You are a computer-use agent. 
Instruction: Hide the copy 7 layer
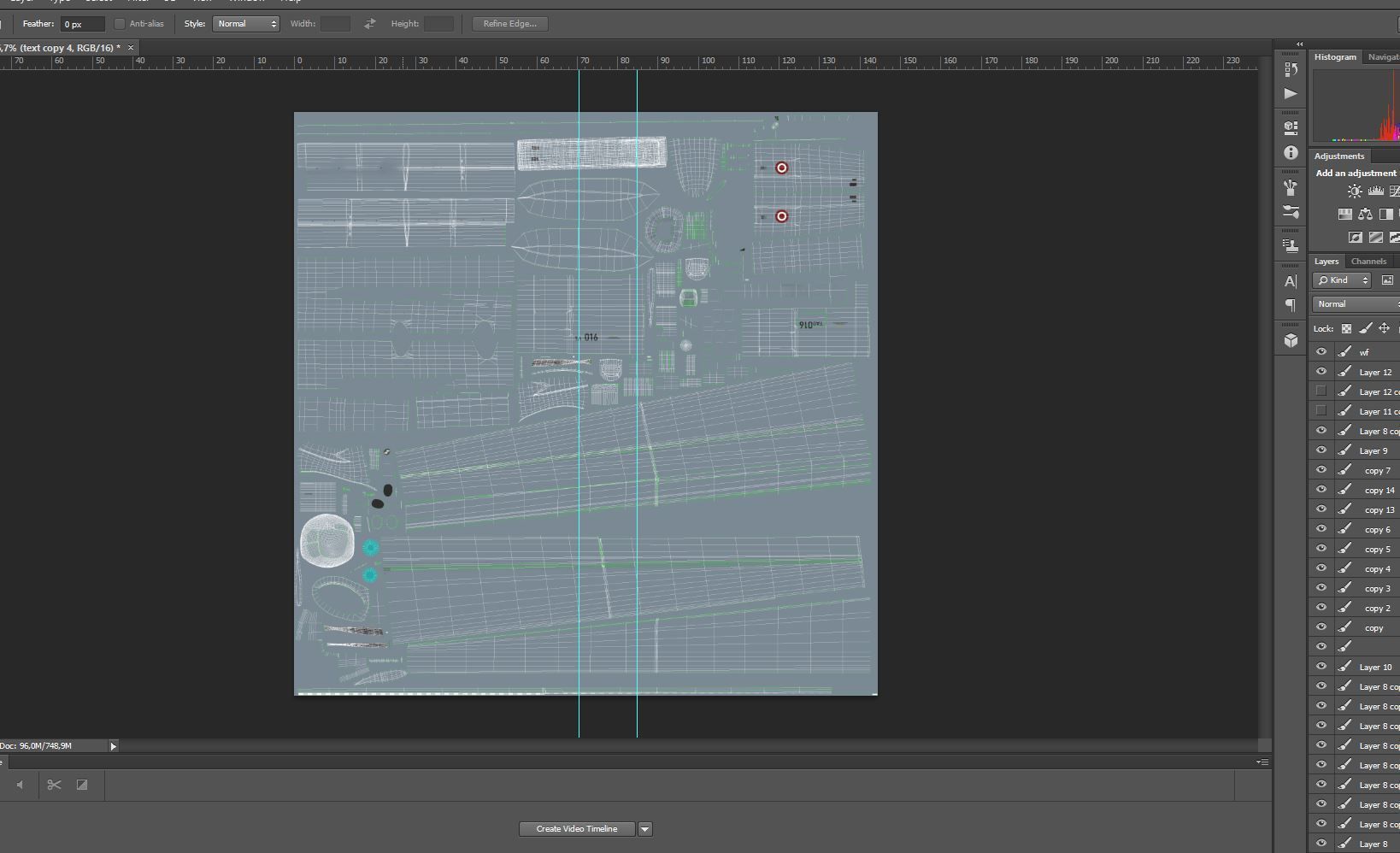pyautogui.click(x=1321, y=469)
